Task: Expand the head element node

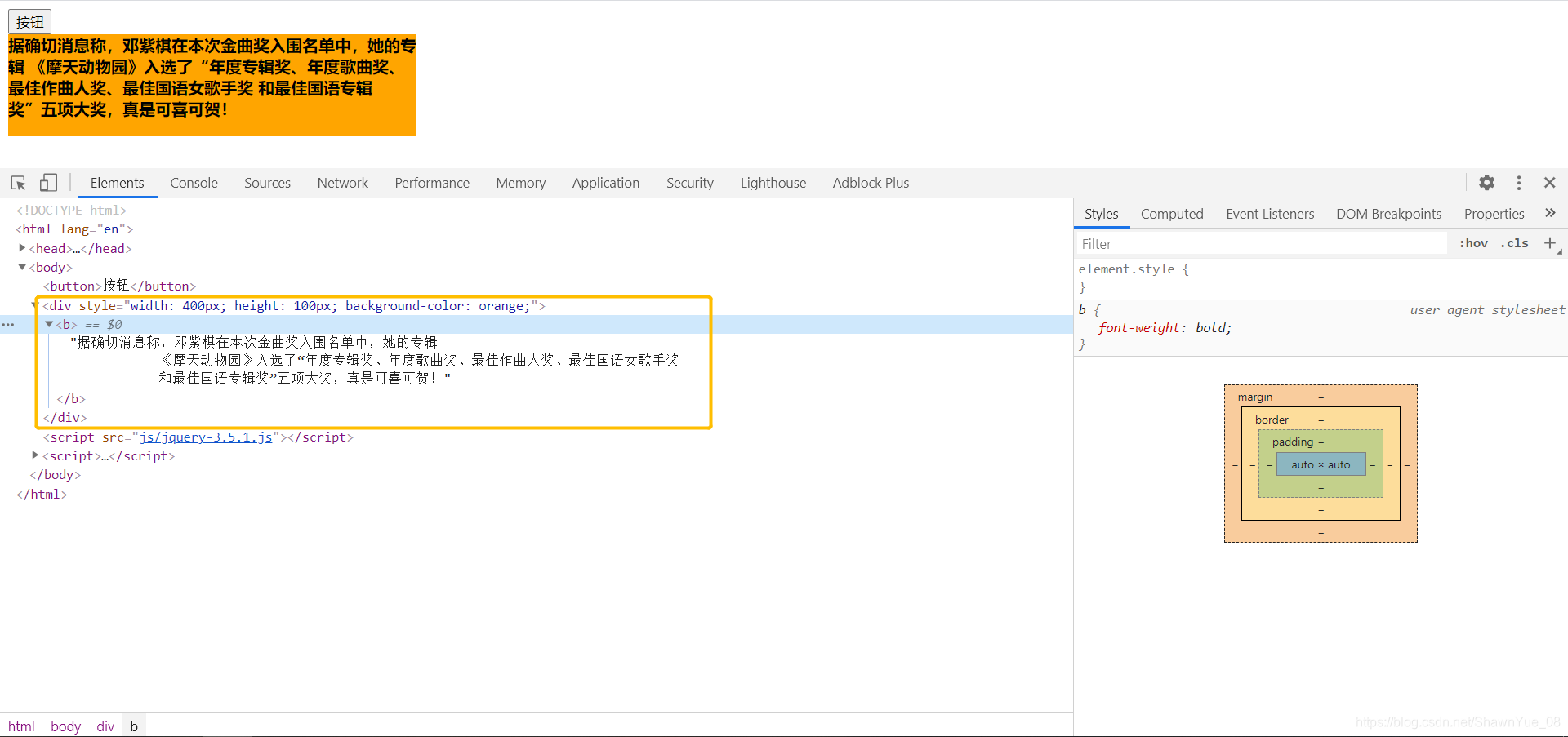Action: click(22, 247)
